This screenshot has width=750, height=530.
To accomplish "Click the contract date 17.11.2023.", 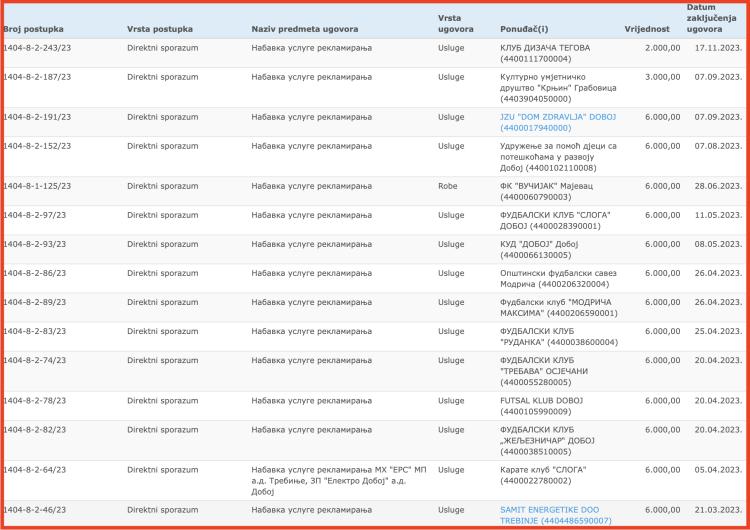I will pos(718,48).
